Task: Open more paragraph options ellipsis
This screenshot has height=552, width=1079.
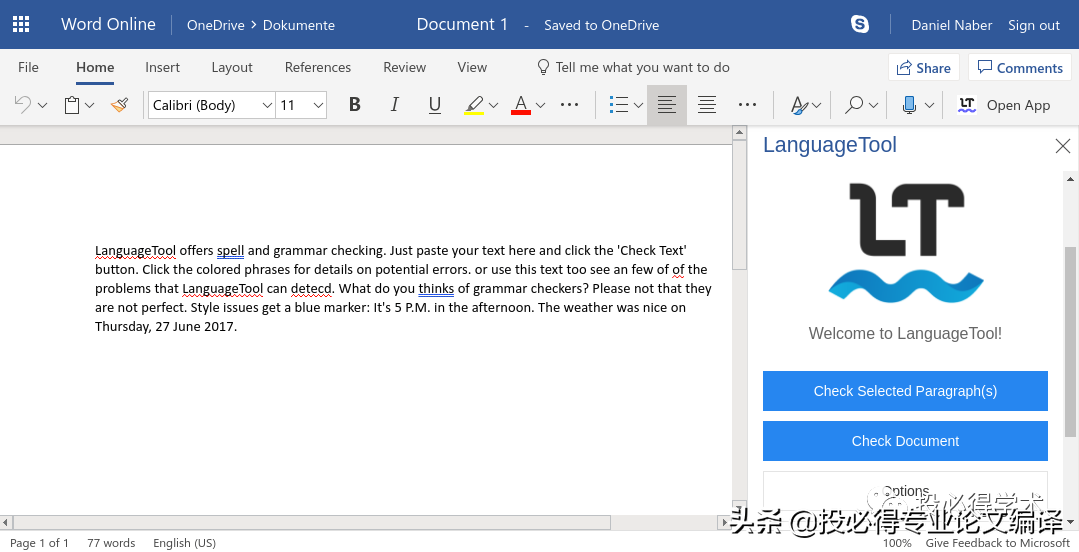Action: 747,105
